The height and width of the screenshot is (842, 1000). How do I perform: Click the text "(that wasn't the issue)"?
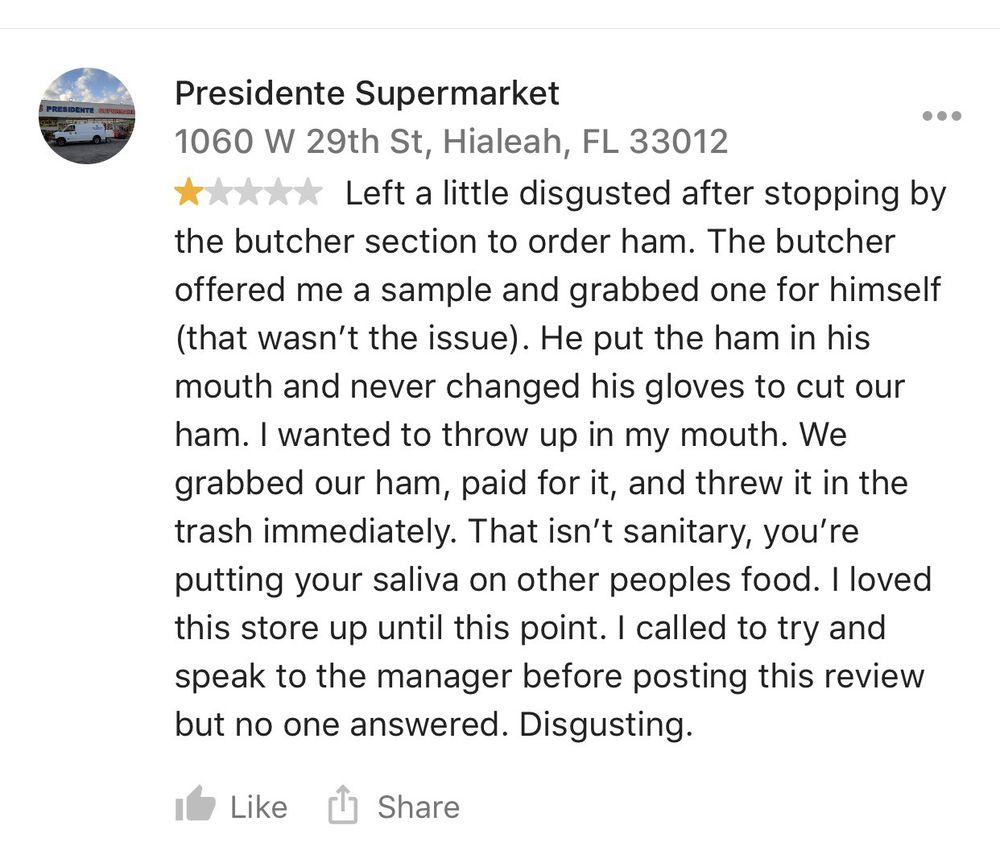coord(350,338)
